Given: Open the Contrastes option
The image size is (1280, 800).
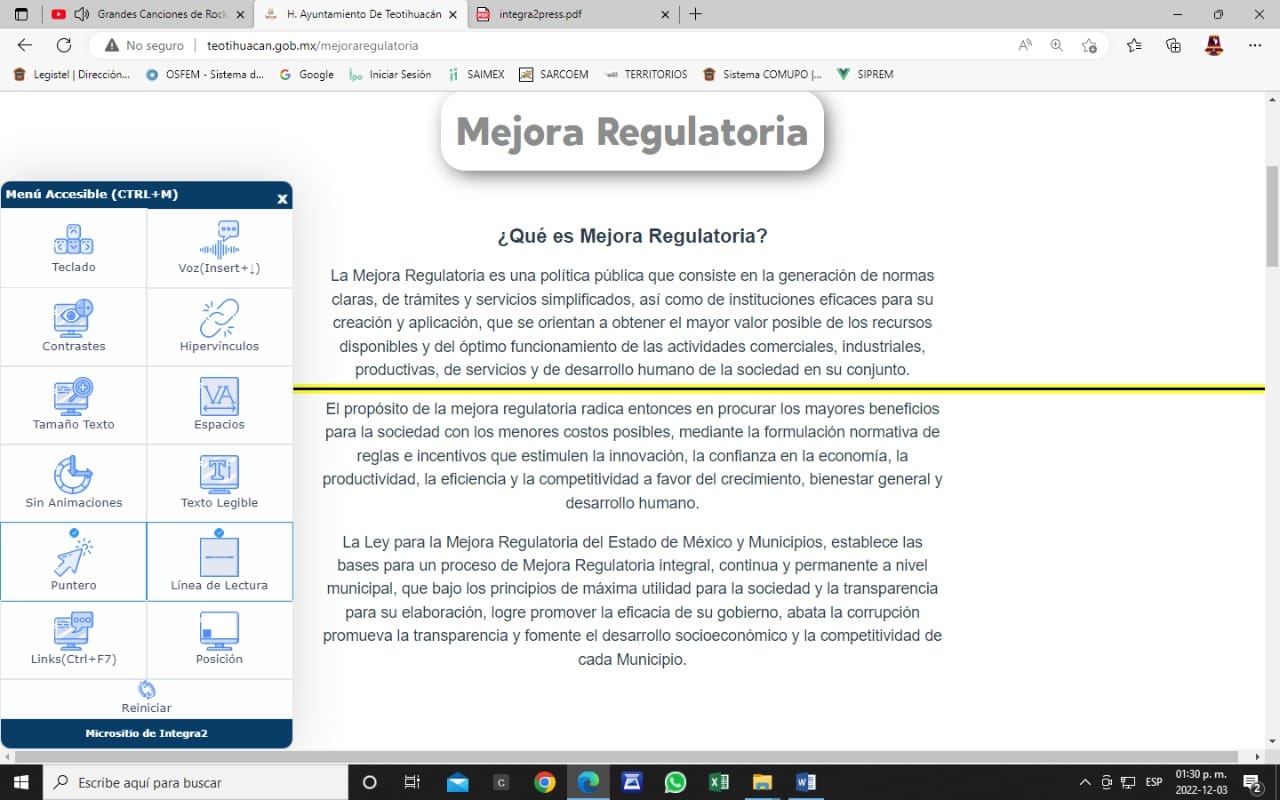Looking at the screenshot, I should pos(74,326).
